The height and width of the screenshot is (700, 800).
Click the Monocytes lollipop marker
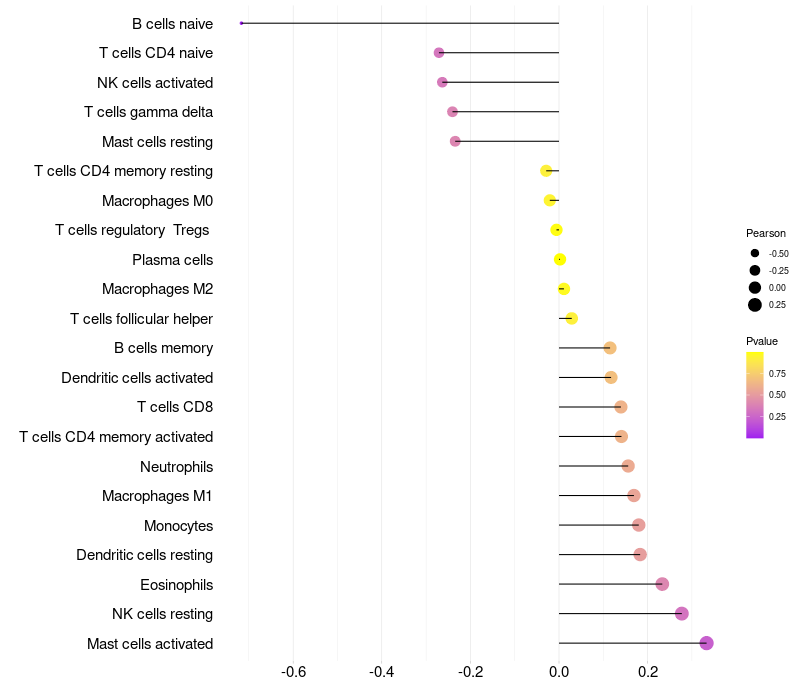coord(639,525)
